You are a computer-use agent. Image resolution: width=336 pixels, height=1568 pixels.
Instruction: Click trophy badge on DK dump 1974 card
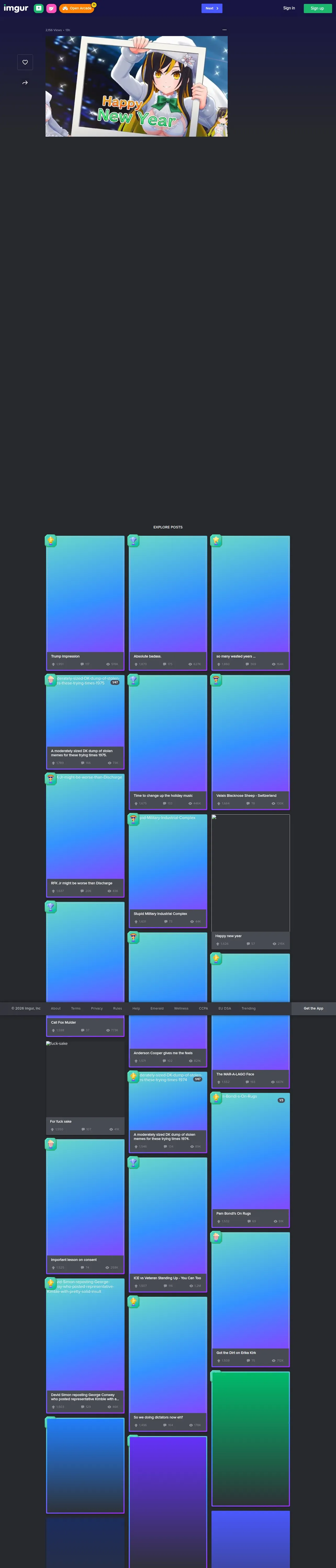(x=133, y=1076)
